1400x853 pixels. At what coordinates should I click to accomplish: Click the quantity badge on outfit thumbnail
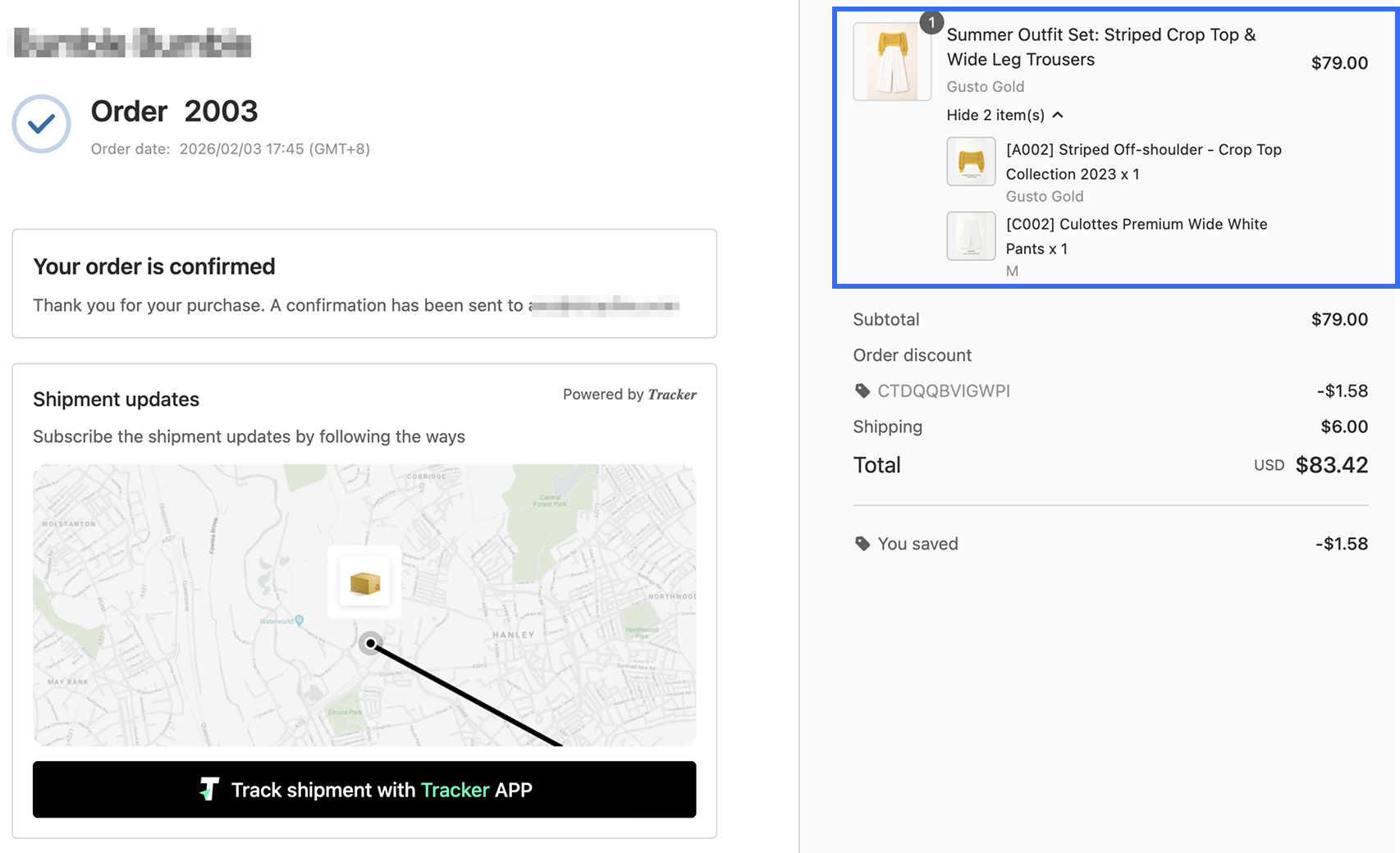931,23
